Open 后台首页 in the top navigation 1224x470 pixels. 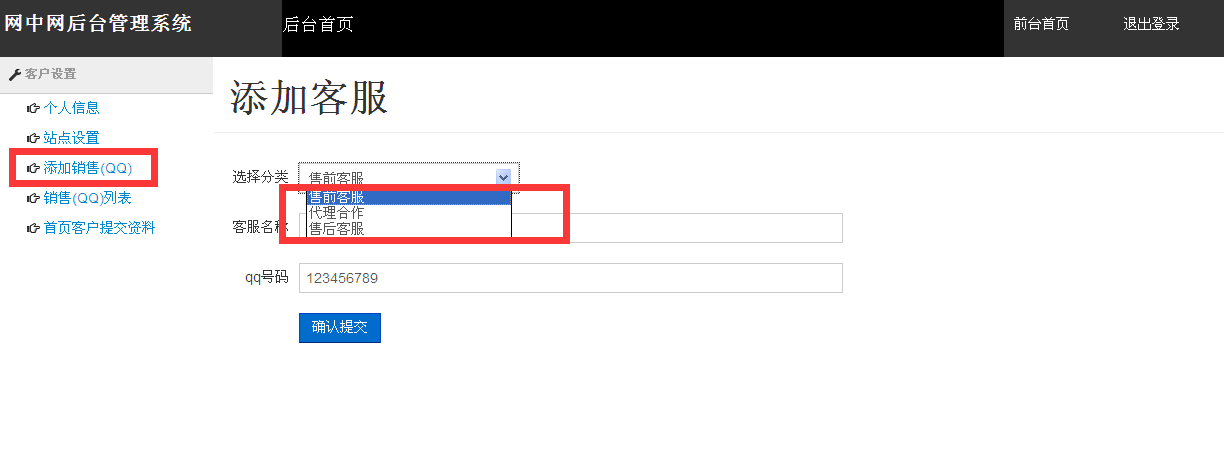pyautogui.click(x=318, y=25)
